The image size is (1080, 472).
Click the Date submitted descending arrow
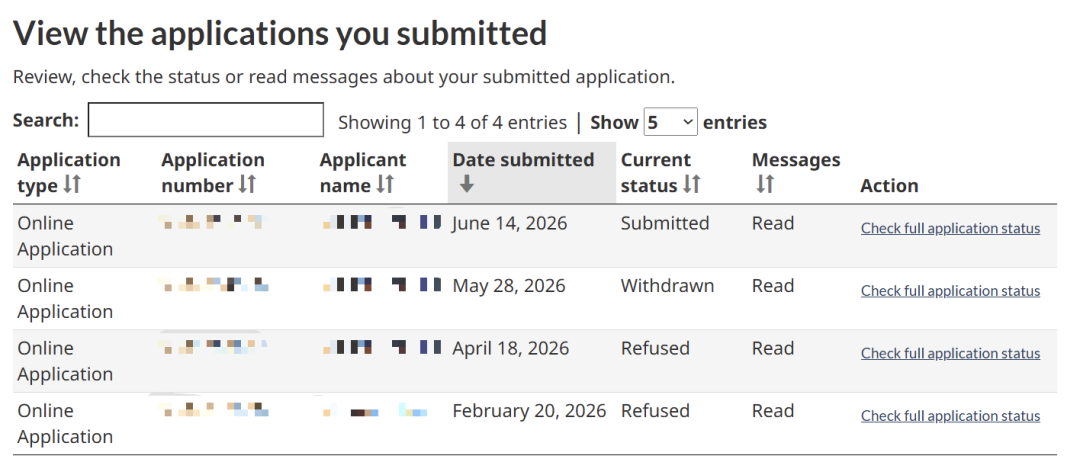[x=467, y=185]
